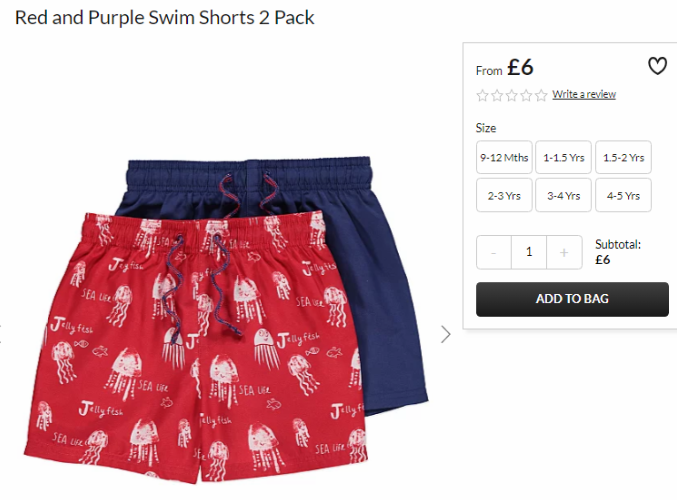Viewport: 677px width, 500px height.
Task: Show previous product image with left arrow
Action: pos(1,334)
